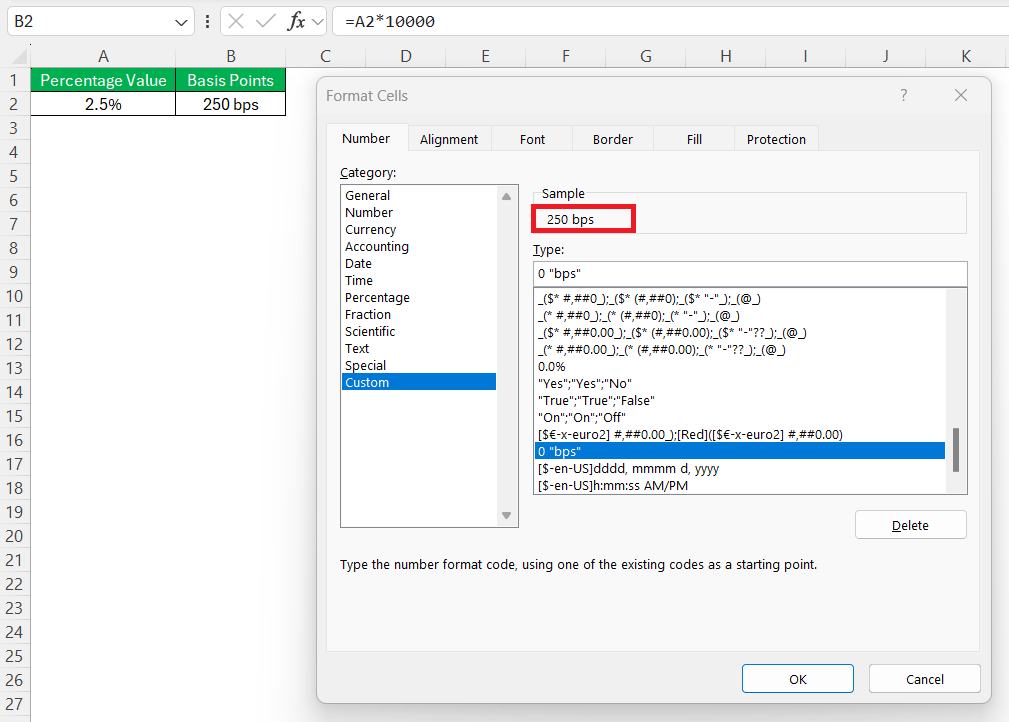
Task: Choose the _($* #,##0_) accounting format code
Action: (x=740, y=299)
